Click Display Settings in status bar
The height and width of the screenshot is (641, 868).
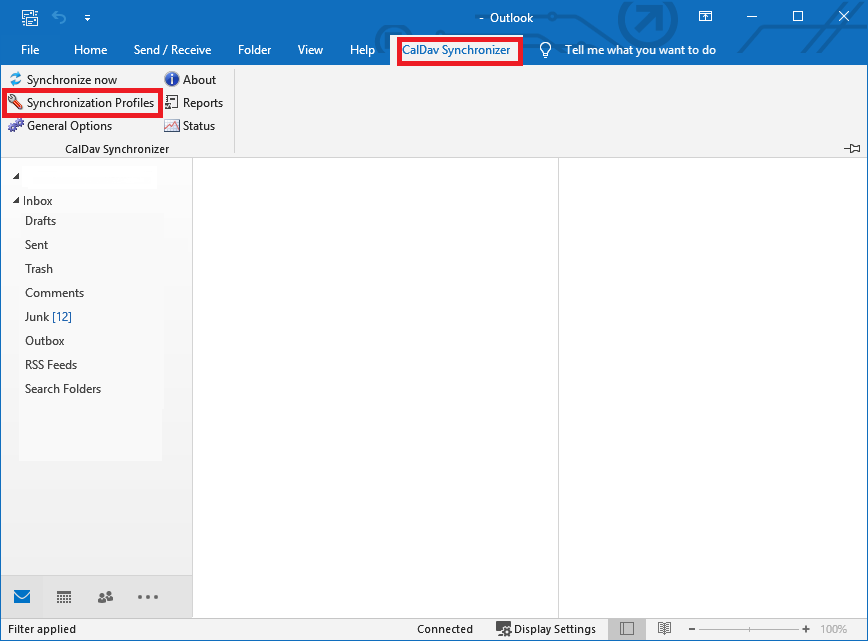546,629
